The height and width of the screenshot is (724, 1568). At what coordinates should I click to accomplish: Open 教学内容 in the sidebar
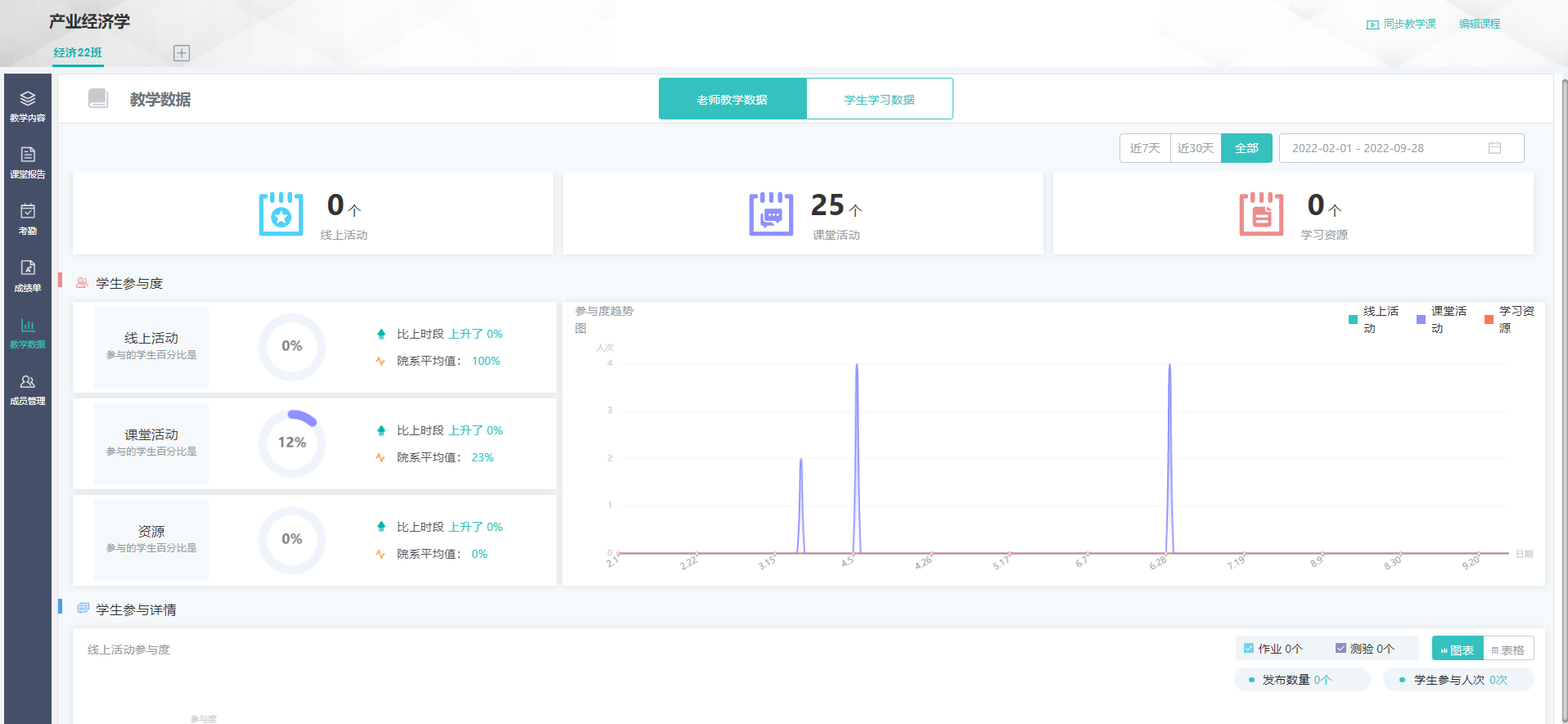28,106
